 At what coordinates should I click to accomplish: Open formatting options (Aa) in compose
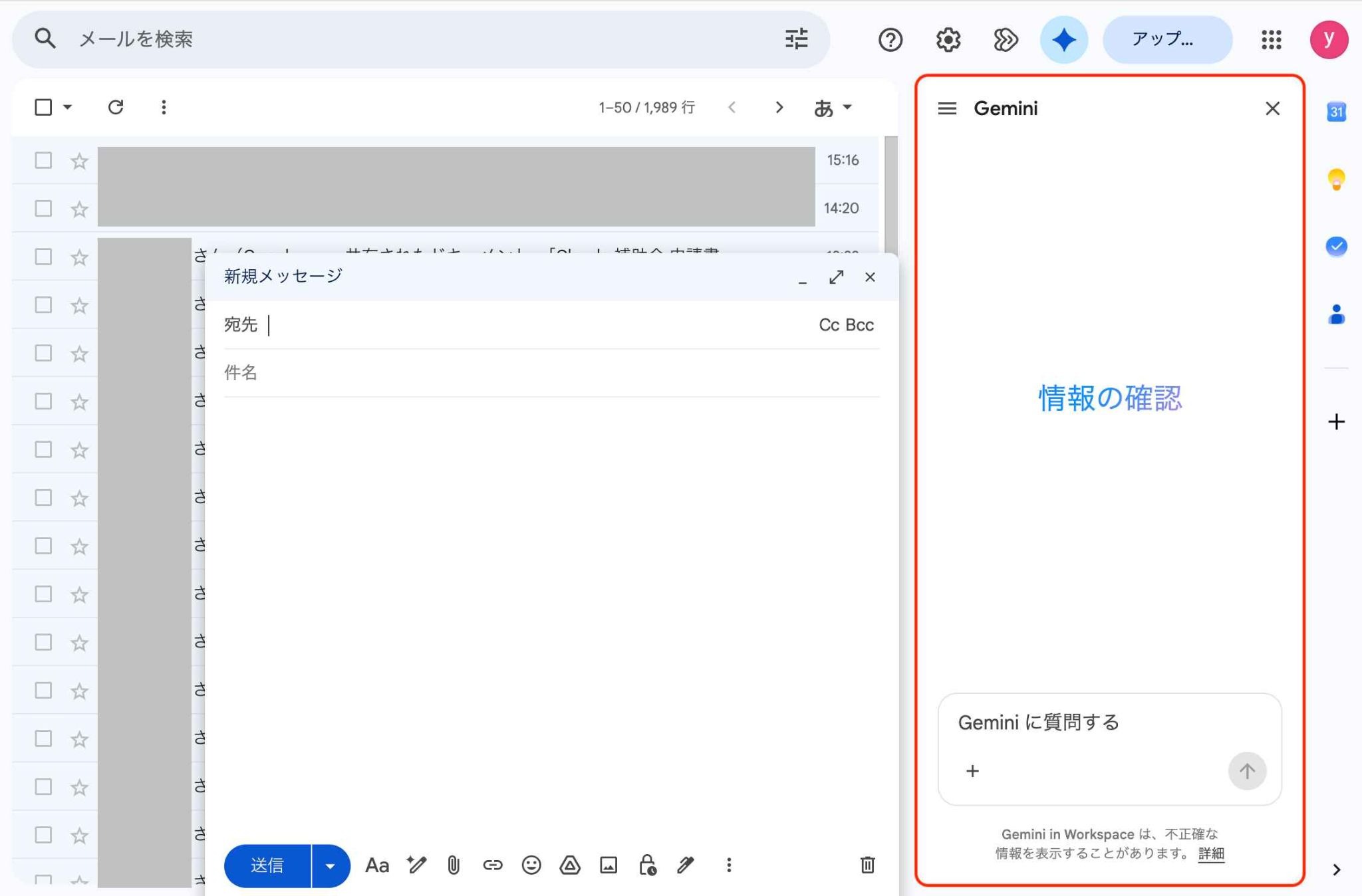pyautogui.click(x=377, y=865)
